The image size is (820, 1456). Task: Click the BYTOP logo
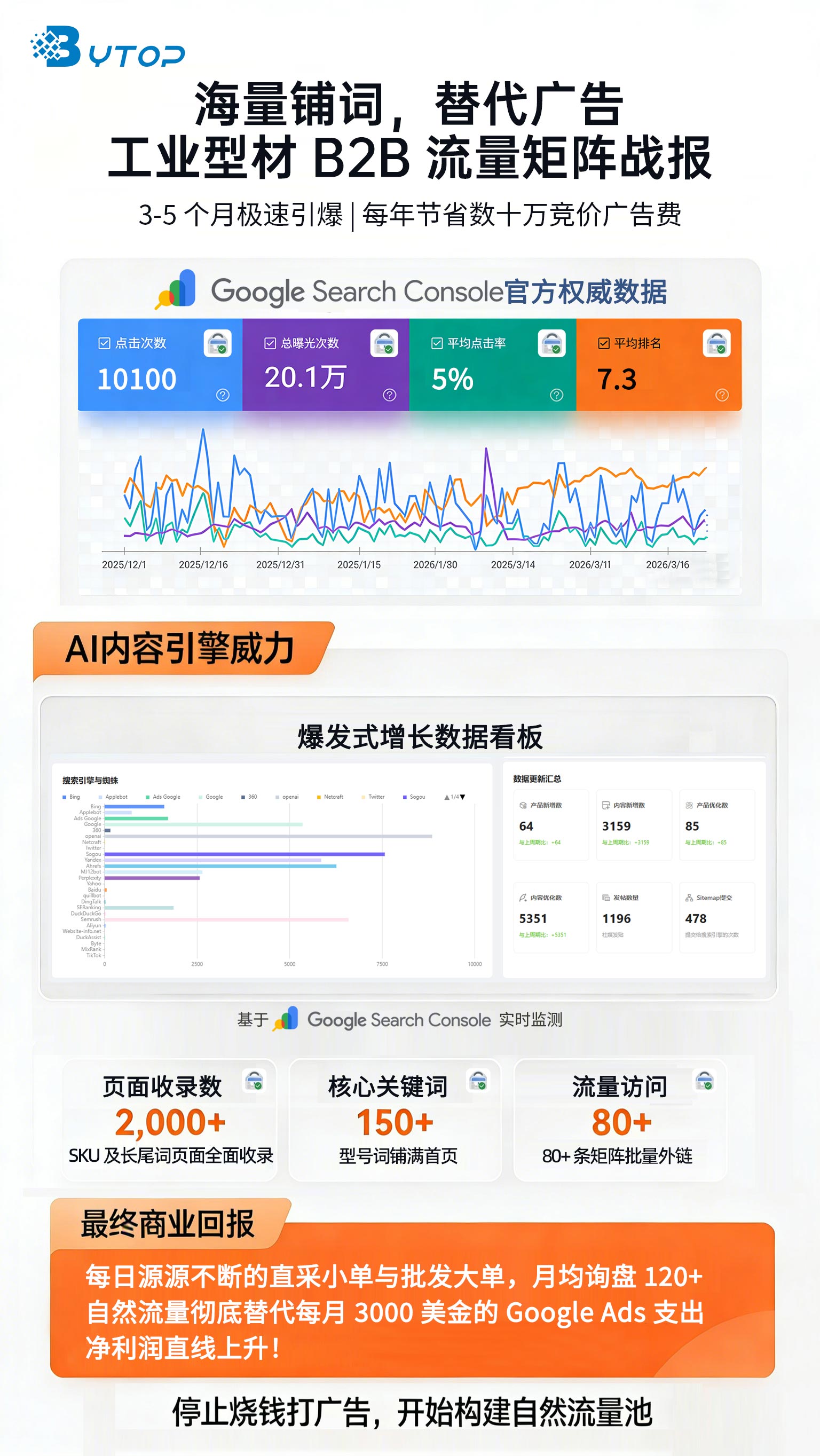[x=107, y=46]
